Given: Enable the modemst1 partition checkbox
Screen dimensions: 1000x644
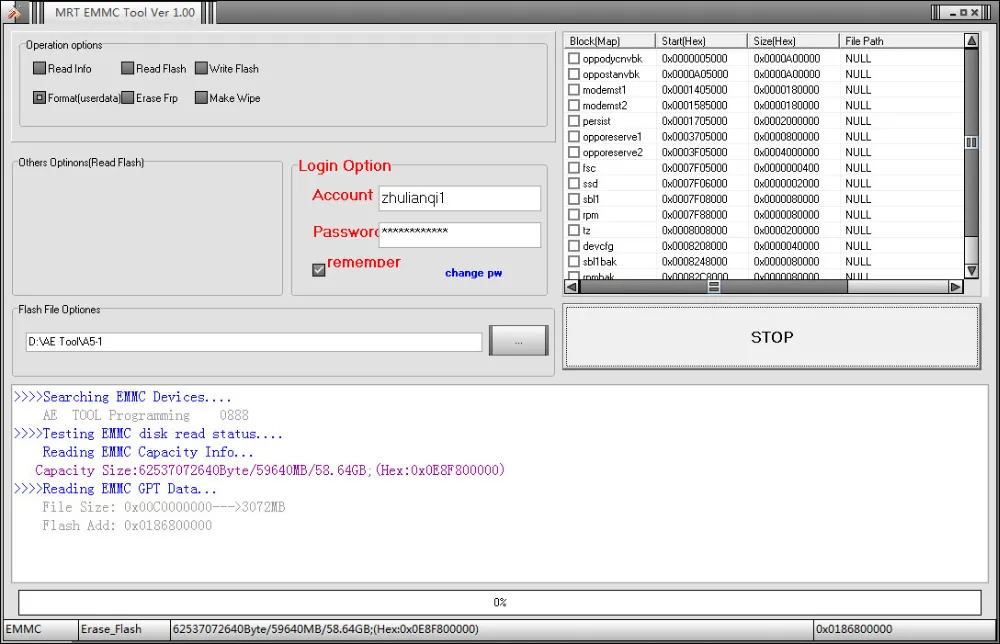Looking at the screenshot, I should [x=573, y=90].
